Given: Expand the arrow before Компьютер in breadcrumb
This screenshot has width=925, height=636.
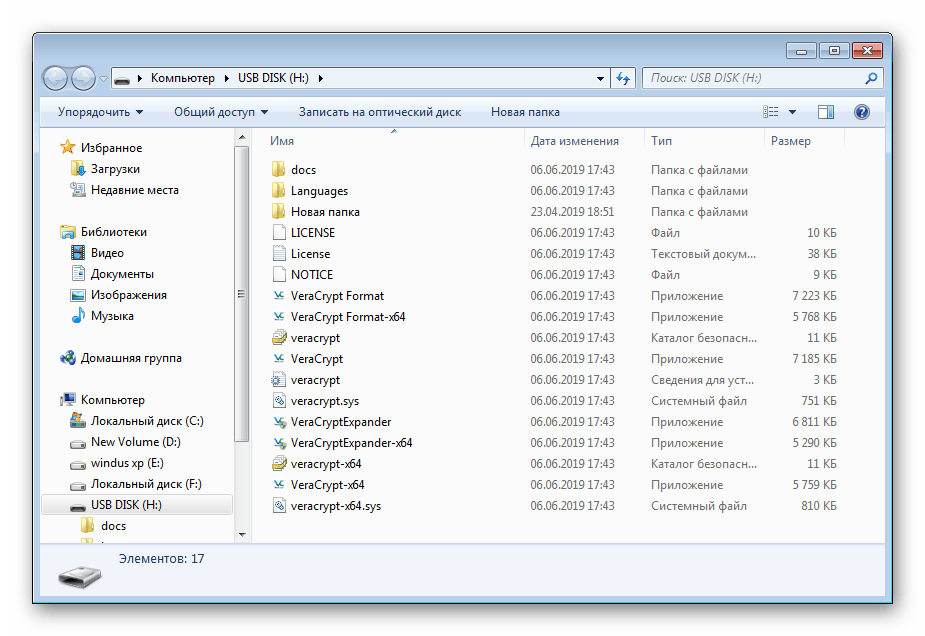Looking at the screenshot, I should coord(140,78).
